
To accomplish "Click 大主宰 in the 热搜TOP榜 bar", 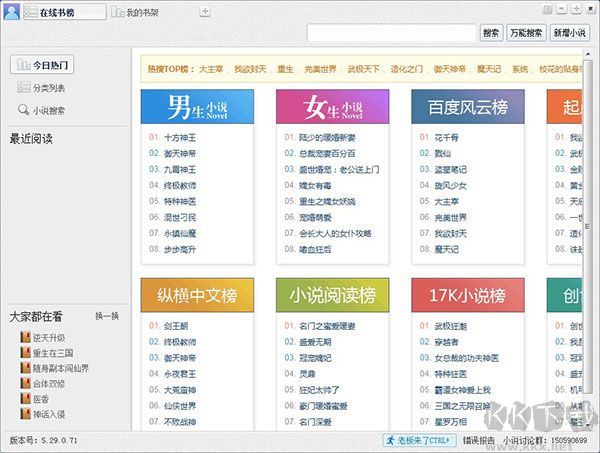I will [211, 69].
